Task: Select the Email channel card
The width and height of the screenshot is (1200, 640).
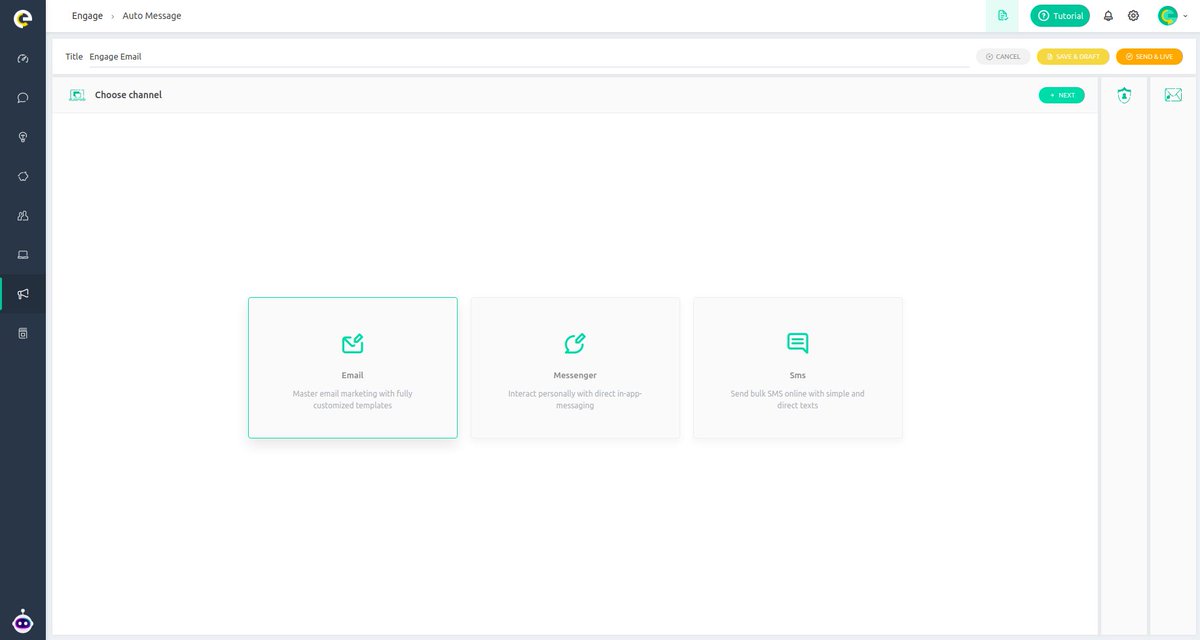Action: click(352, 367)
